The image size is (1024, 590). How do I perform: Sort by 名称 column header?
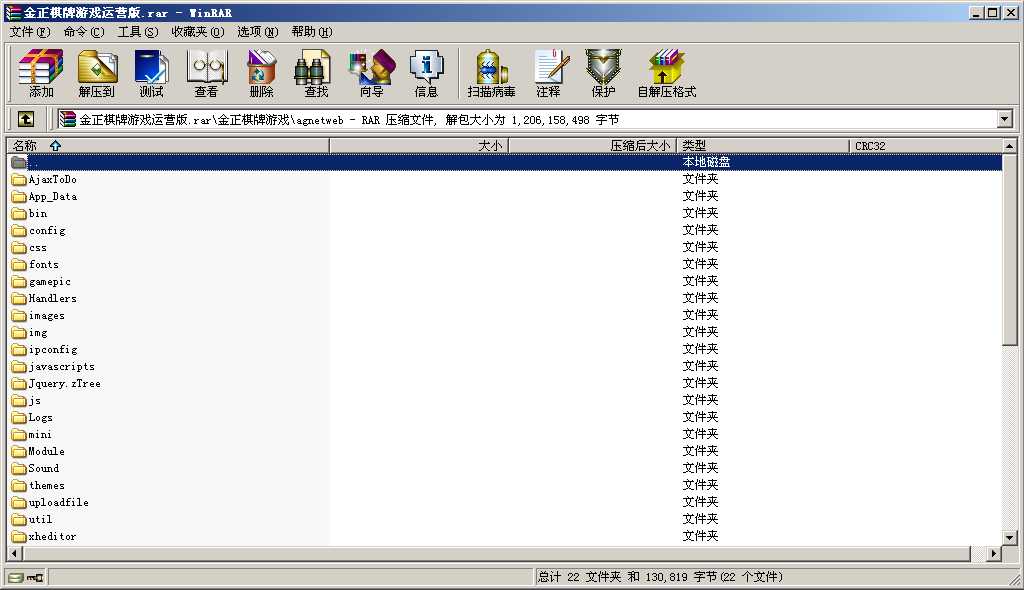tap(168, 146)
